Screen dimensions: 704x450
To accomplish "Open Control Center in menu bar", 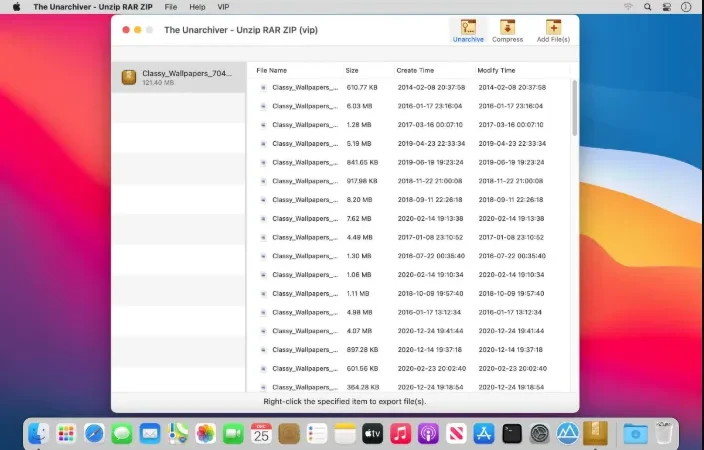I will [x=667, y=7].
